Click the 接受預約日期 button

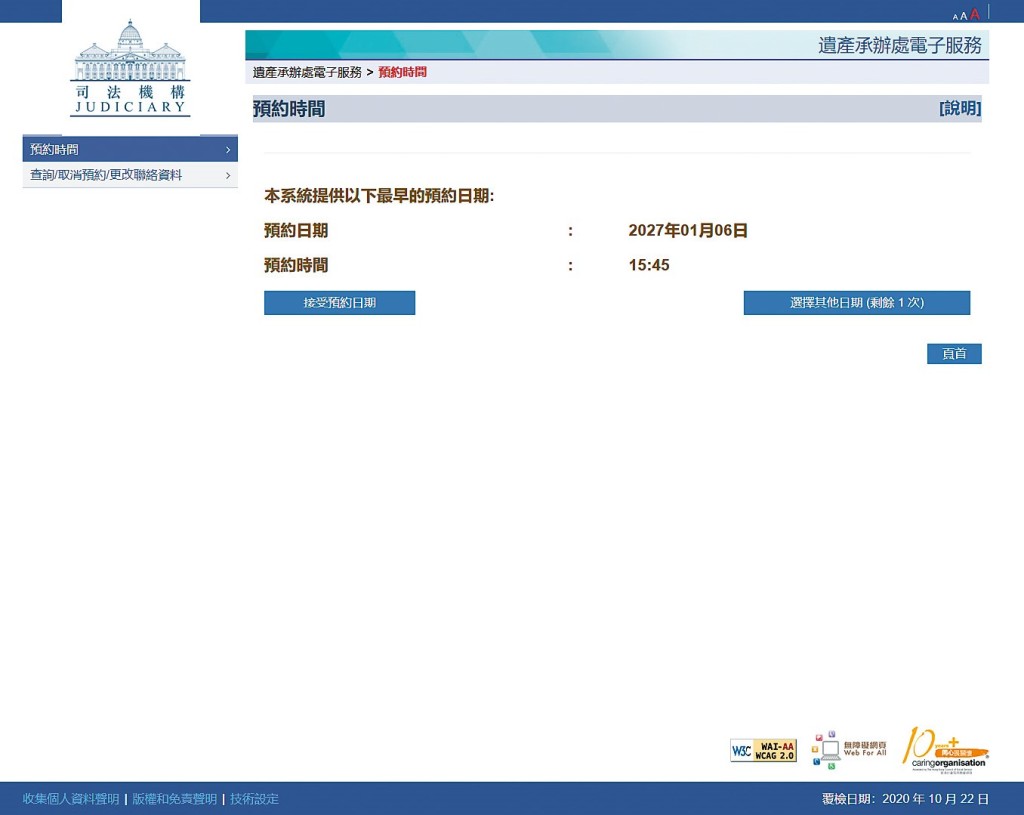340,302
